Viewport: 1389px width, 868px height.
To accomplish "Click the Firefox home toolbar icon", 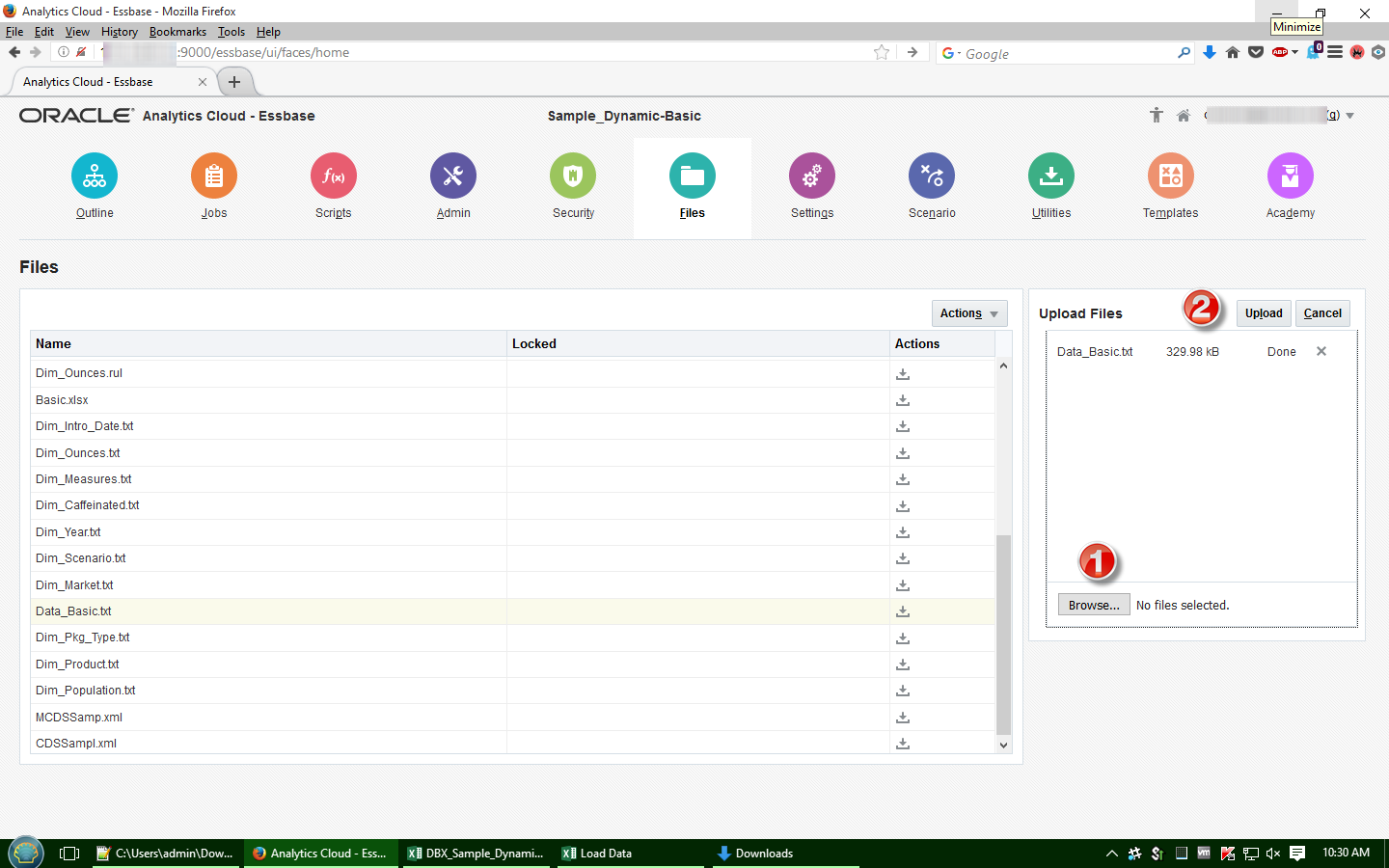I will [1233, 52].
